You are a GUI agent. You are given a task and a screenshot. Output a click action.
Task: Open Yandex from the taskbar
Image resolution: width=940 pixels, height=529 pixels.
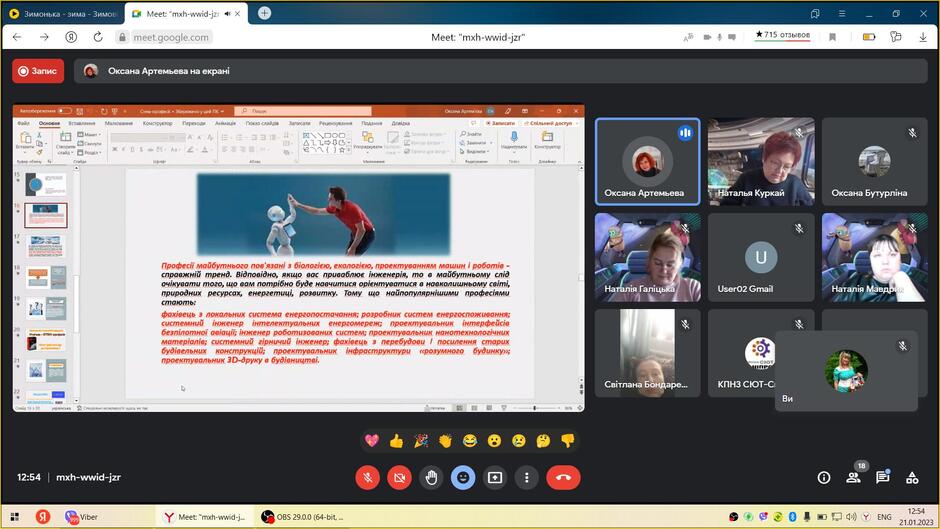tap(43, 516)
